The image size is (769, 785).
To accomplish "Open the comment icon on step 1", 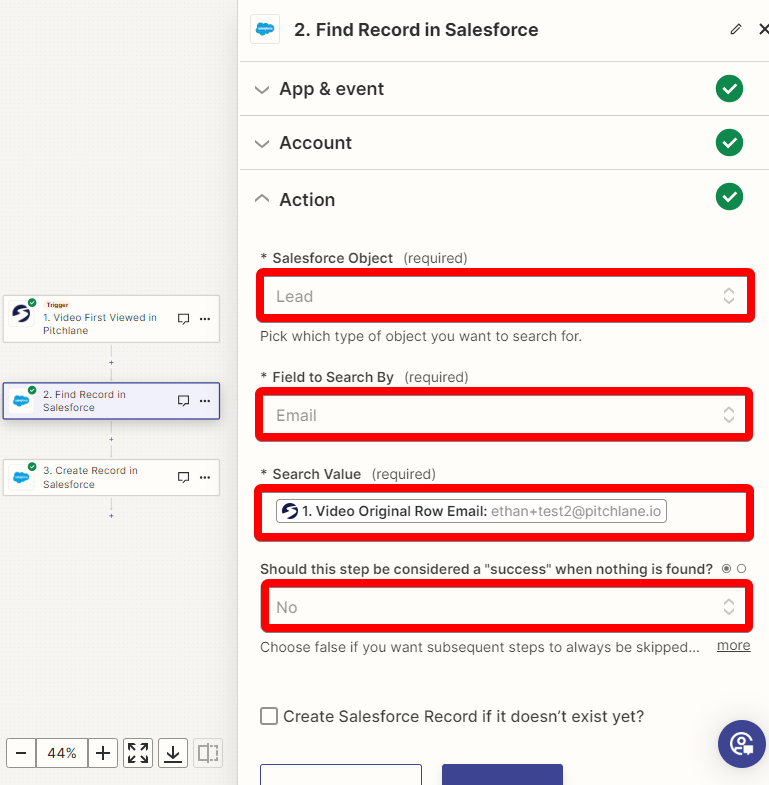I will coord(184,319).
